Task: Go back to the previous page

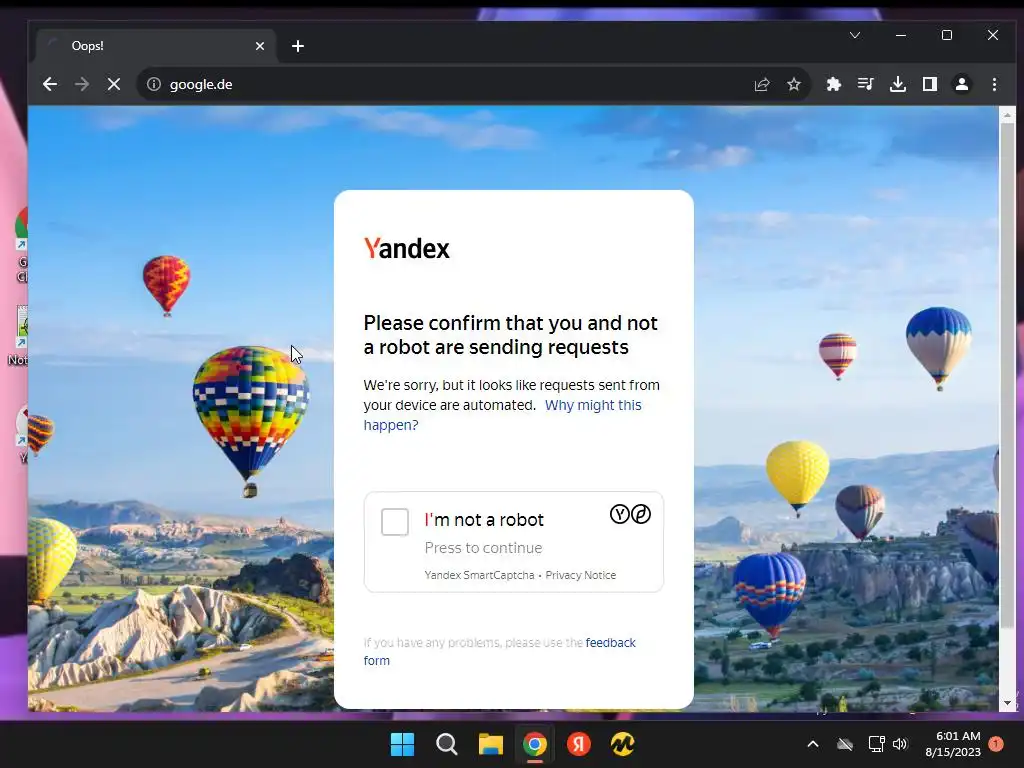Action: [x=50, y=84]
